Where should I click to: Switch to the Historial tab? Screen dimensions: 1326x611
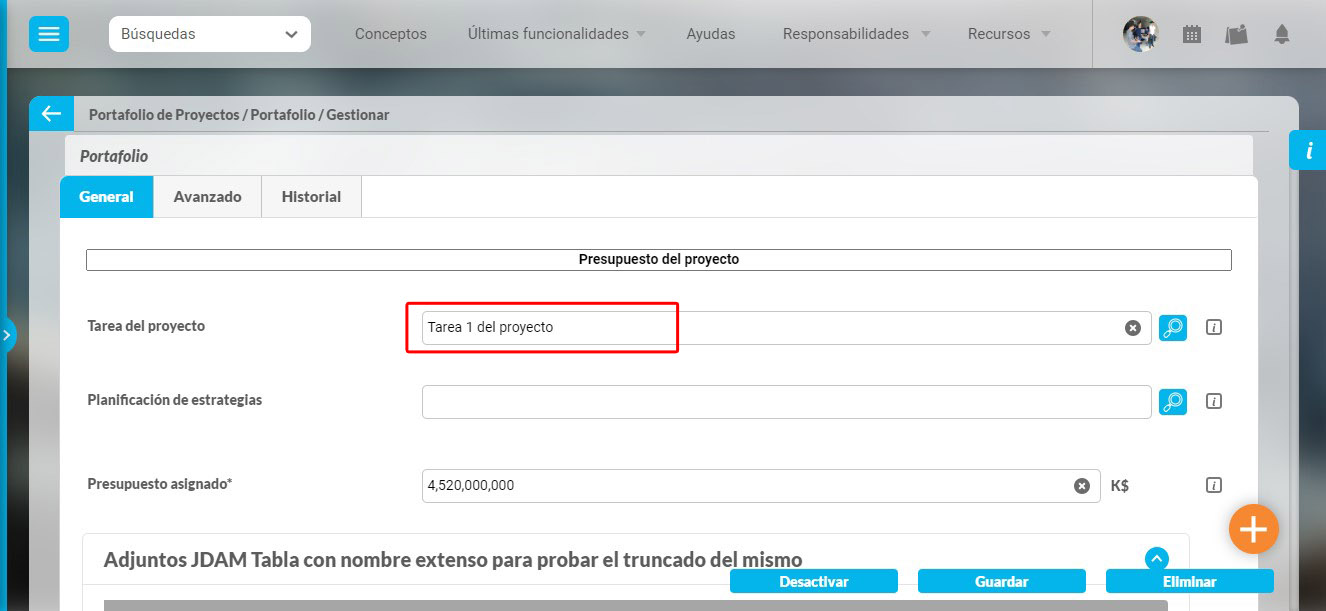click(x=311, y=197)
